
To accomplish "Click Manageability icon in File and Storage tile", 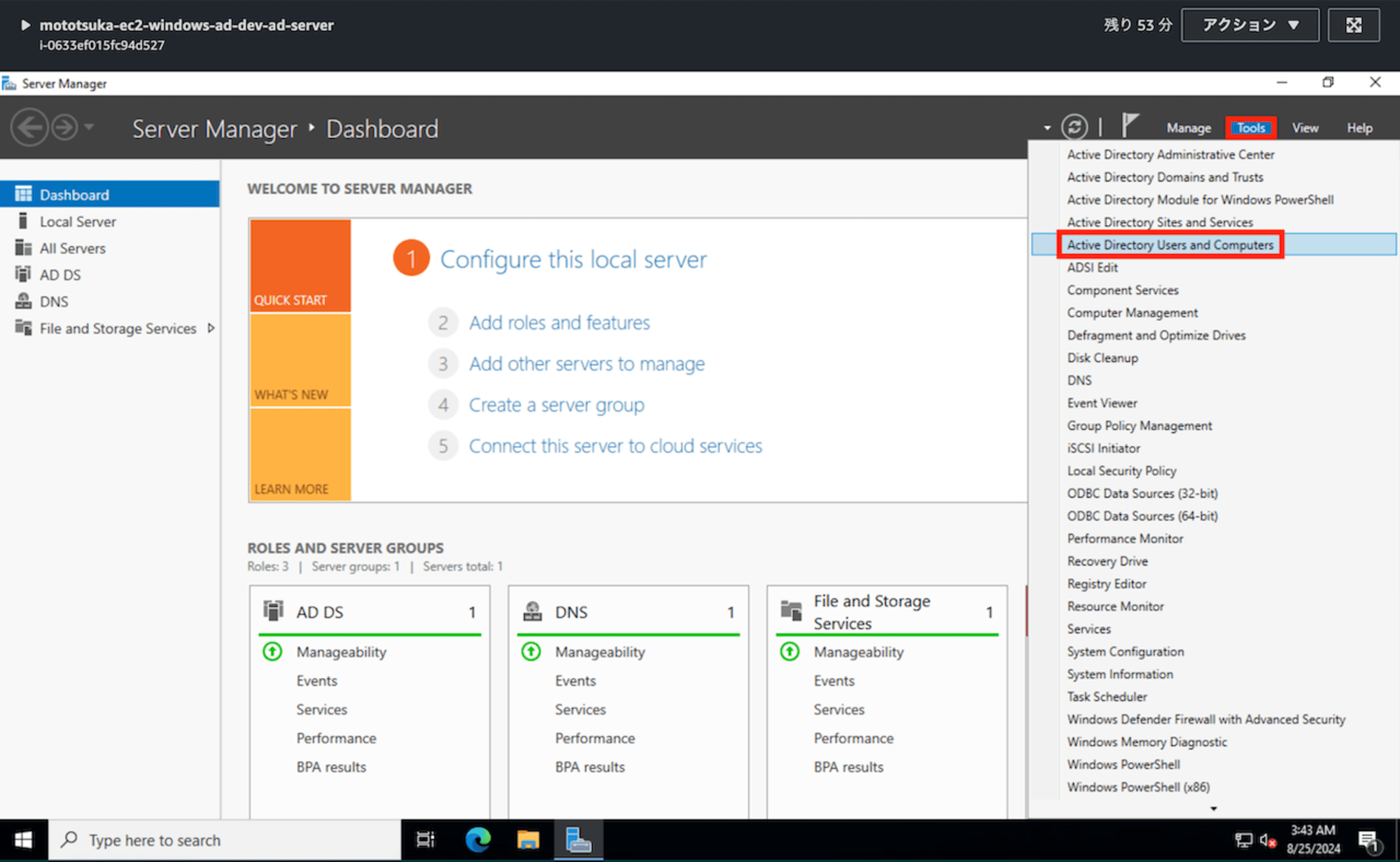I will click(790, 652).
